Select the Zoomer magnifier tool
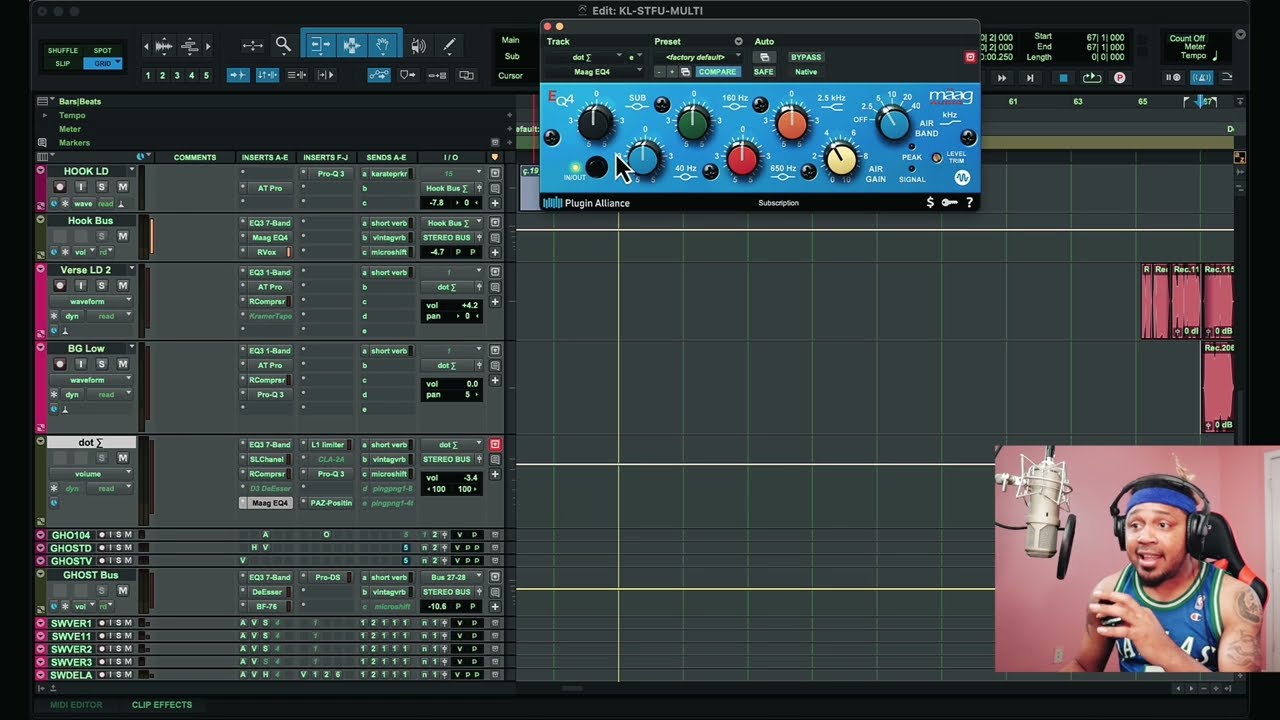The image size is (1280, 720). (283, 45)
